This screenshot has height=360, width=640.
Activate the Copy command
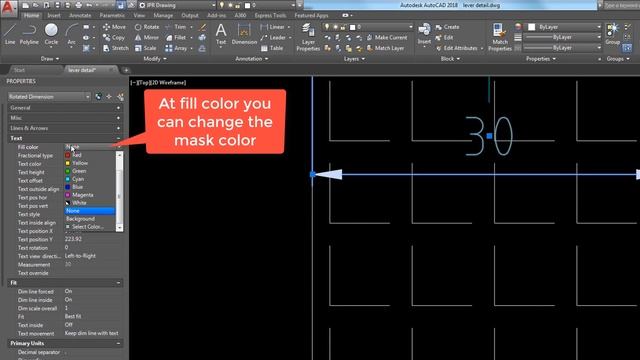click(114, 38)
